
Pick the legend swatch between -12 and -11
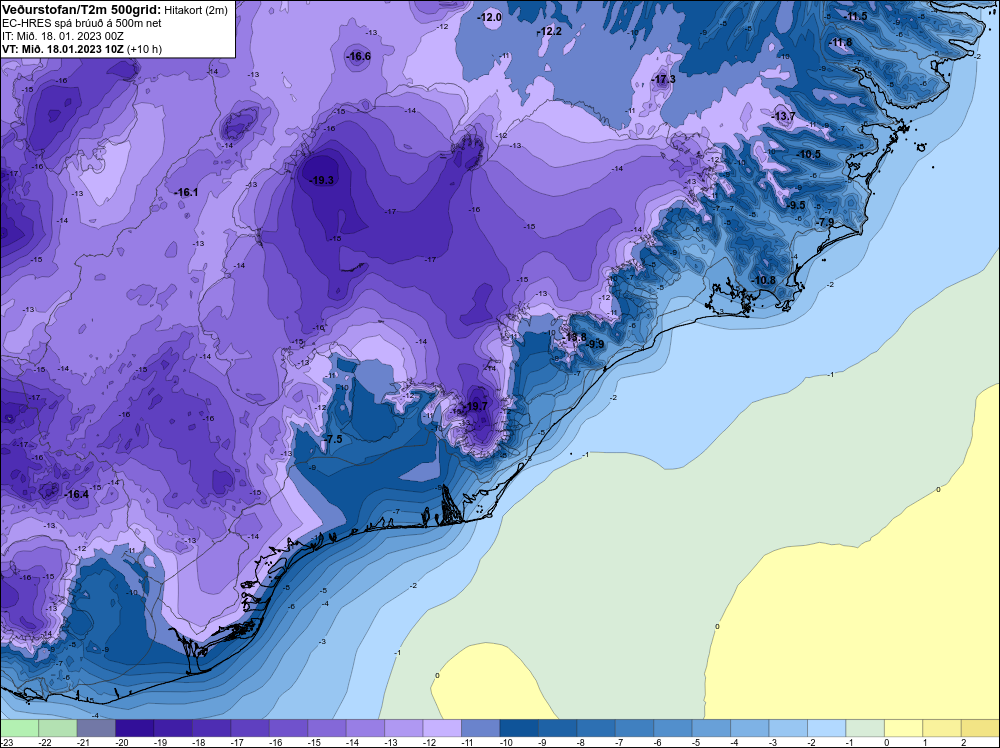pos(442,728)
